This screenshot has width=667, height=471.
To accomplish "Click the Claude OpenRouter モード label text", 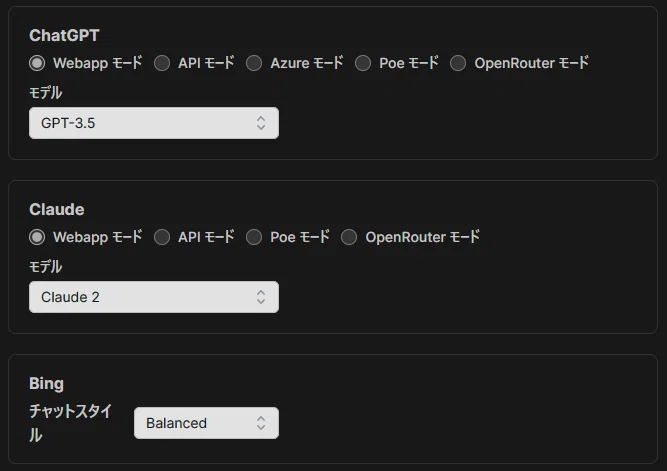I will [422, 237].
